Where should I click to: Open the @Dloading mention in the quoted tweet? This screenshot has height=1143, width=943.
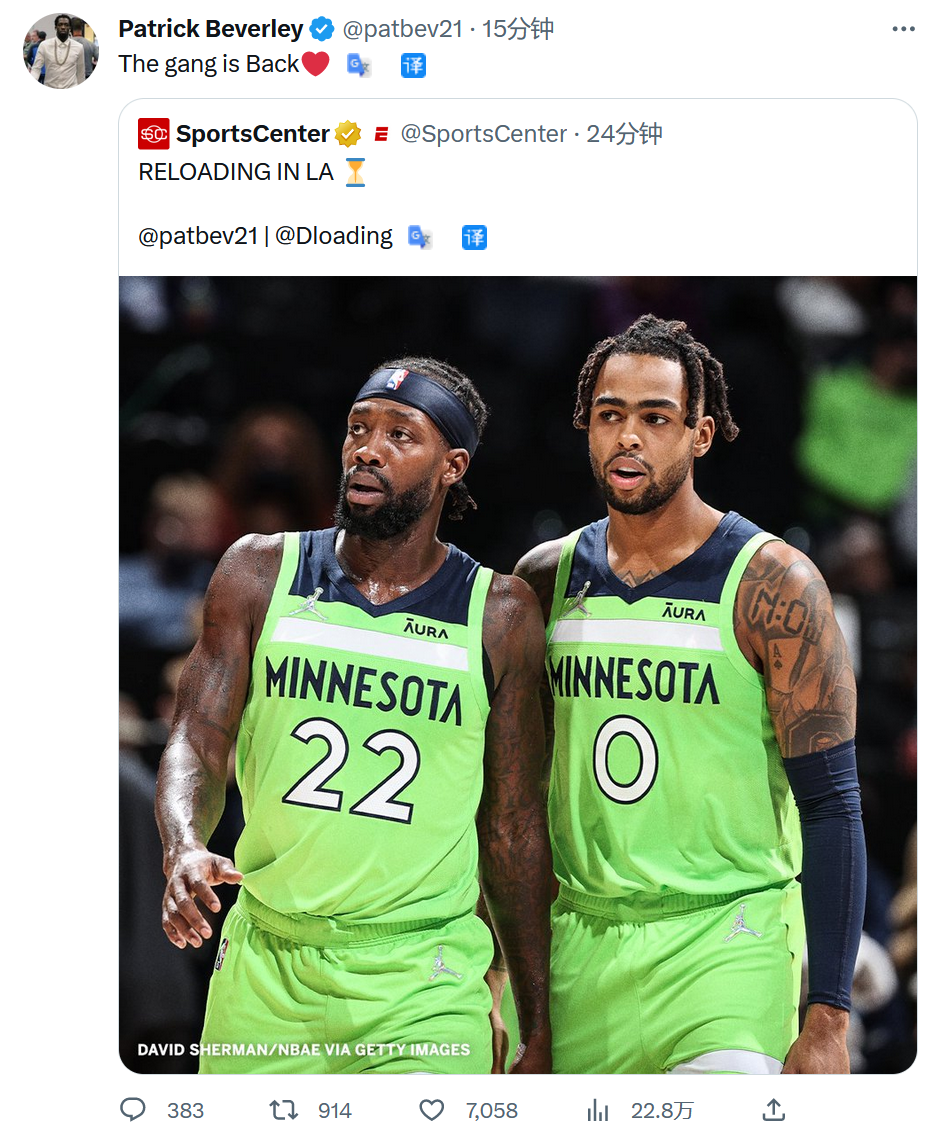click(334, 236)
